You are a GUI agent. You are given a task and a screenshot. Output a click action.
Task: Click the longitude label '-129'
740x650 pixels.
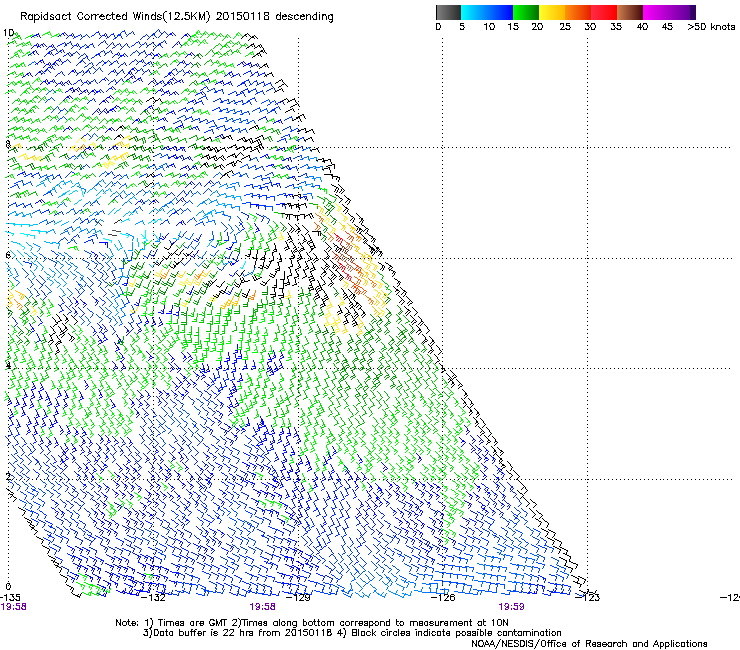(x=299, y=598)
